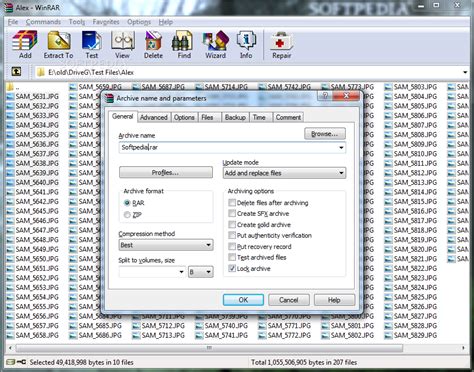474x372 pixels.
Task: Expand the Update mode dropdown
Action: click(284, 173)
